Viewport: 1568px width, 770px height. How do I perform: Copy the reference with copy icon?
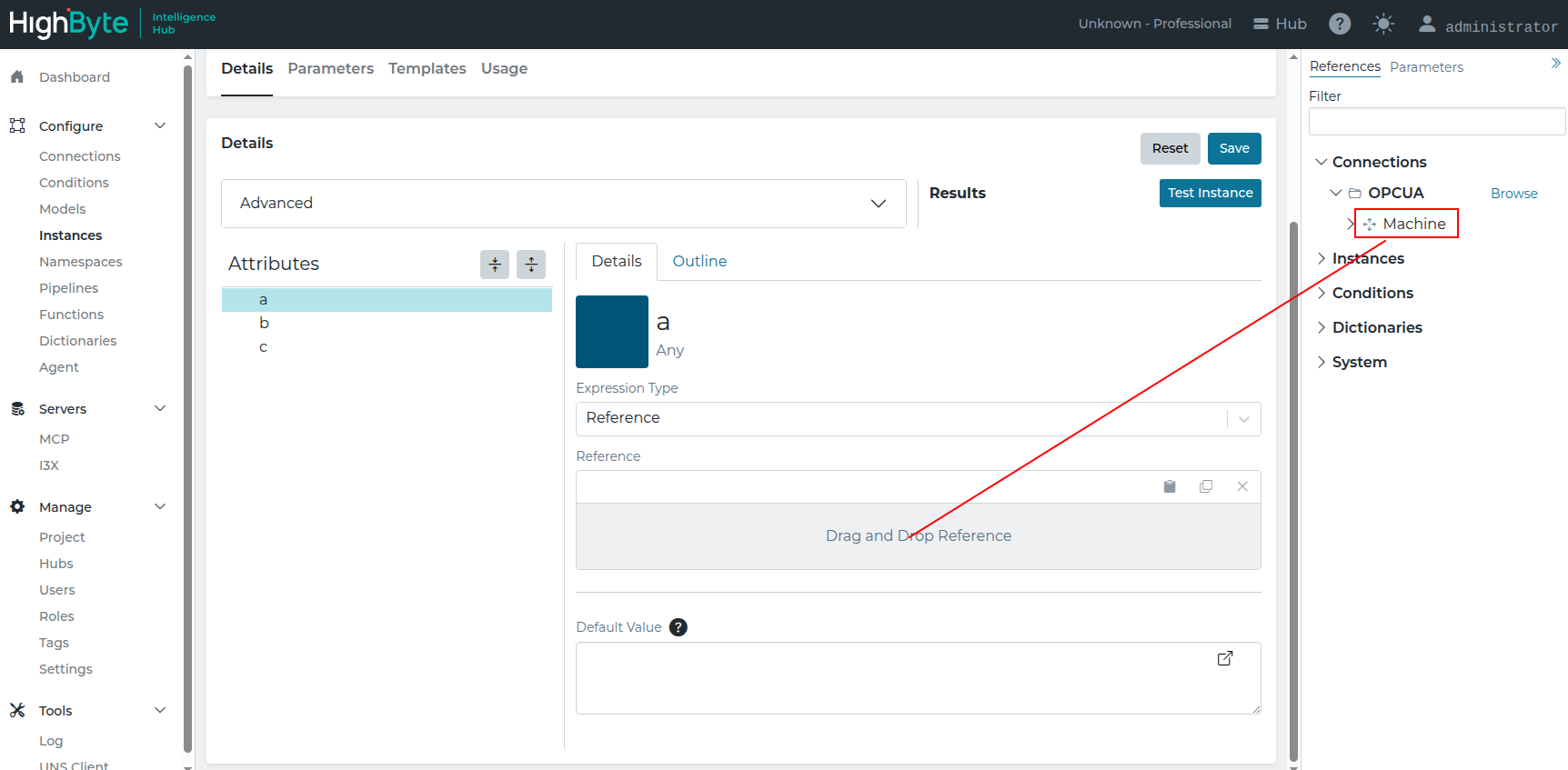pos(1206,486)
